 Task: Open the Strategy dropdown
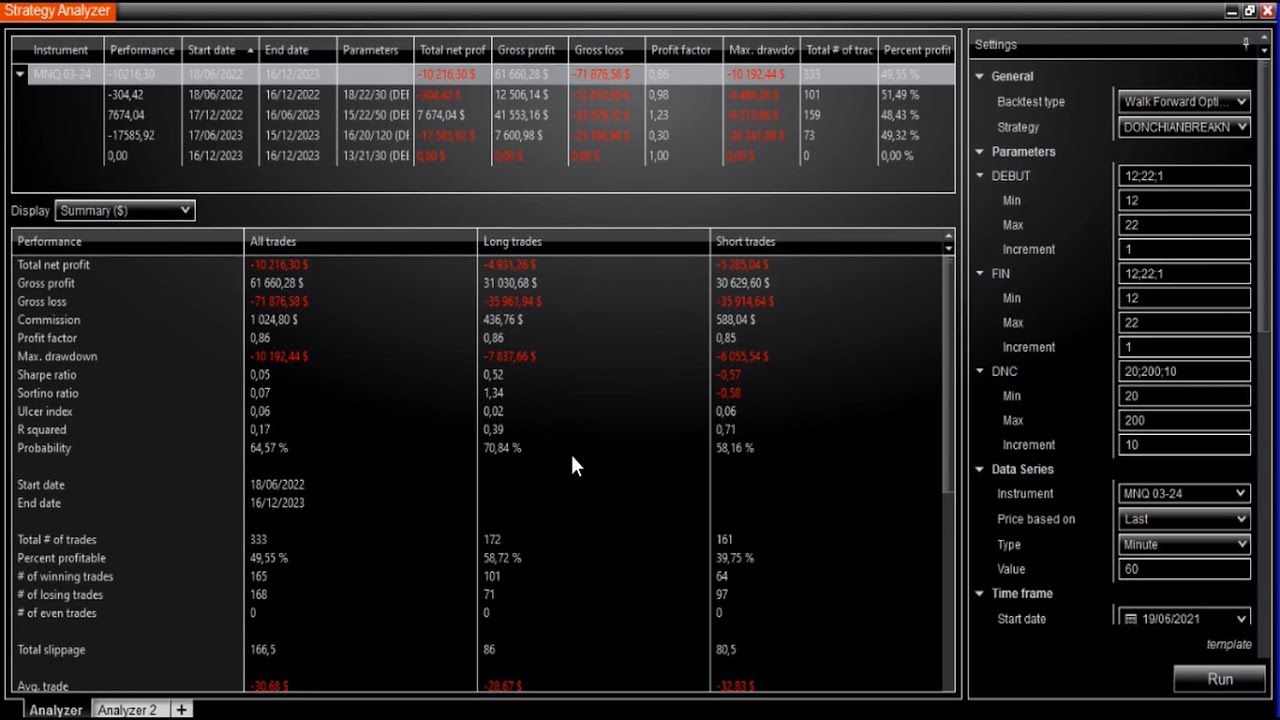1184,127
